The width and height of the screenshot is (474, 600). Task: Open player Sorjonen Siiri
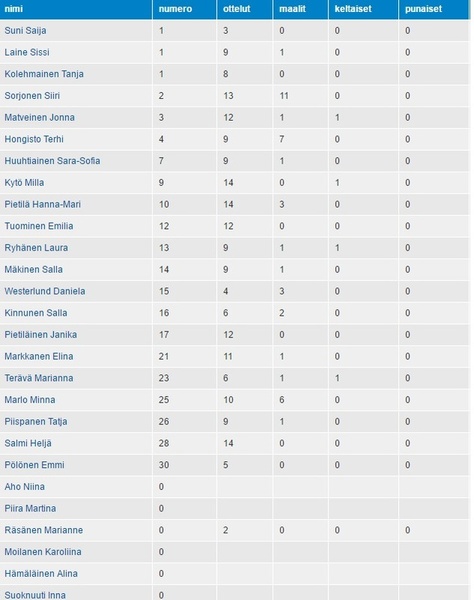[x=32, y=96]
